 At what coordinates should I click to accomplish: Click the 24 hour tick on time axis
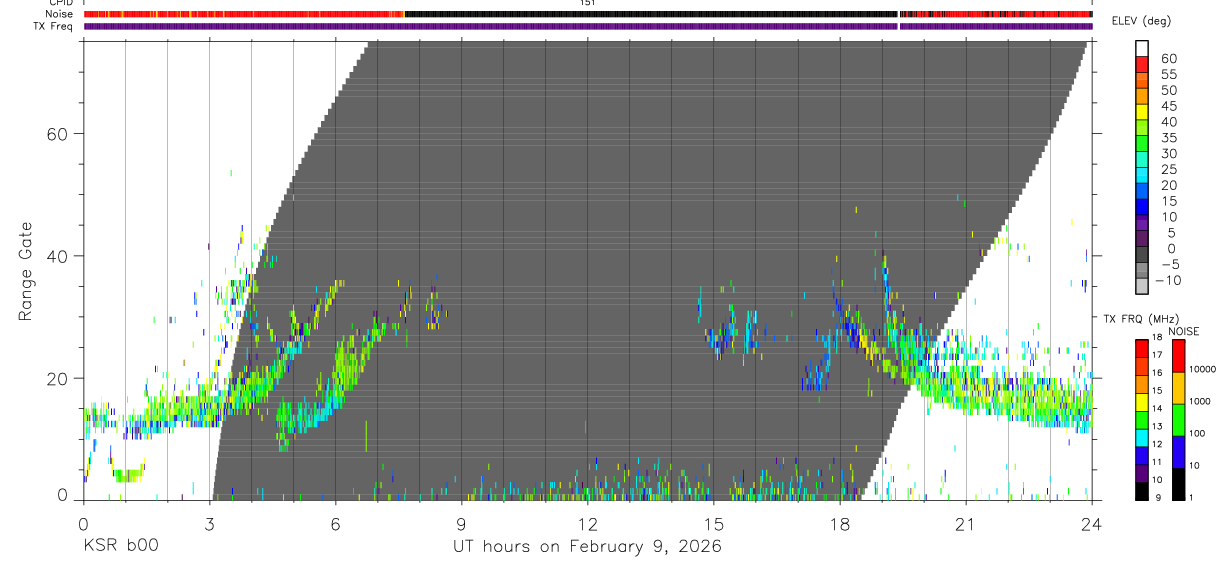pos(1092,524)
